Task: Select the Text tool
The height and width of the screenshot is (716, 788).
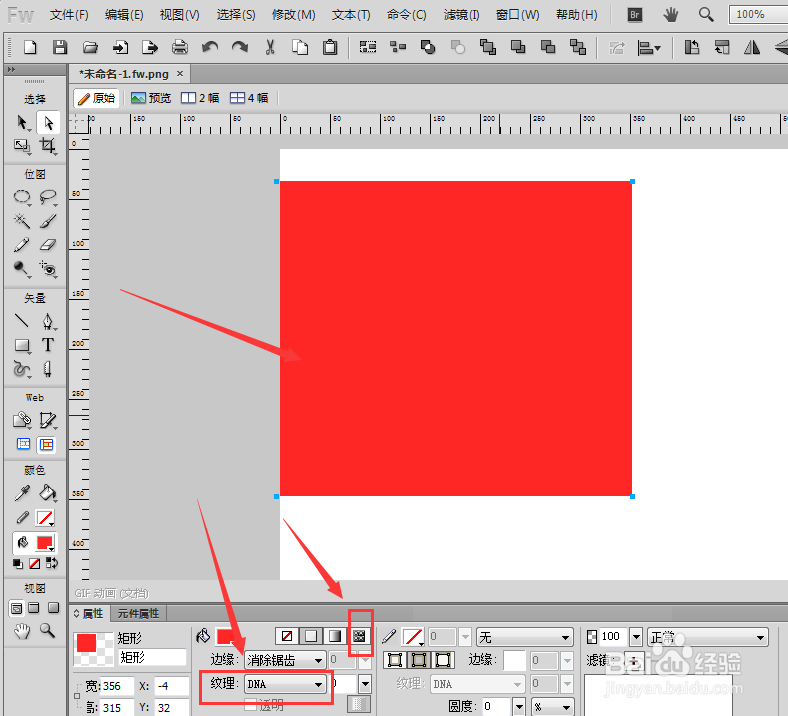Action: point(48,345)
